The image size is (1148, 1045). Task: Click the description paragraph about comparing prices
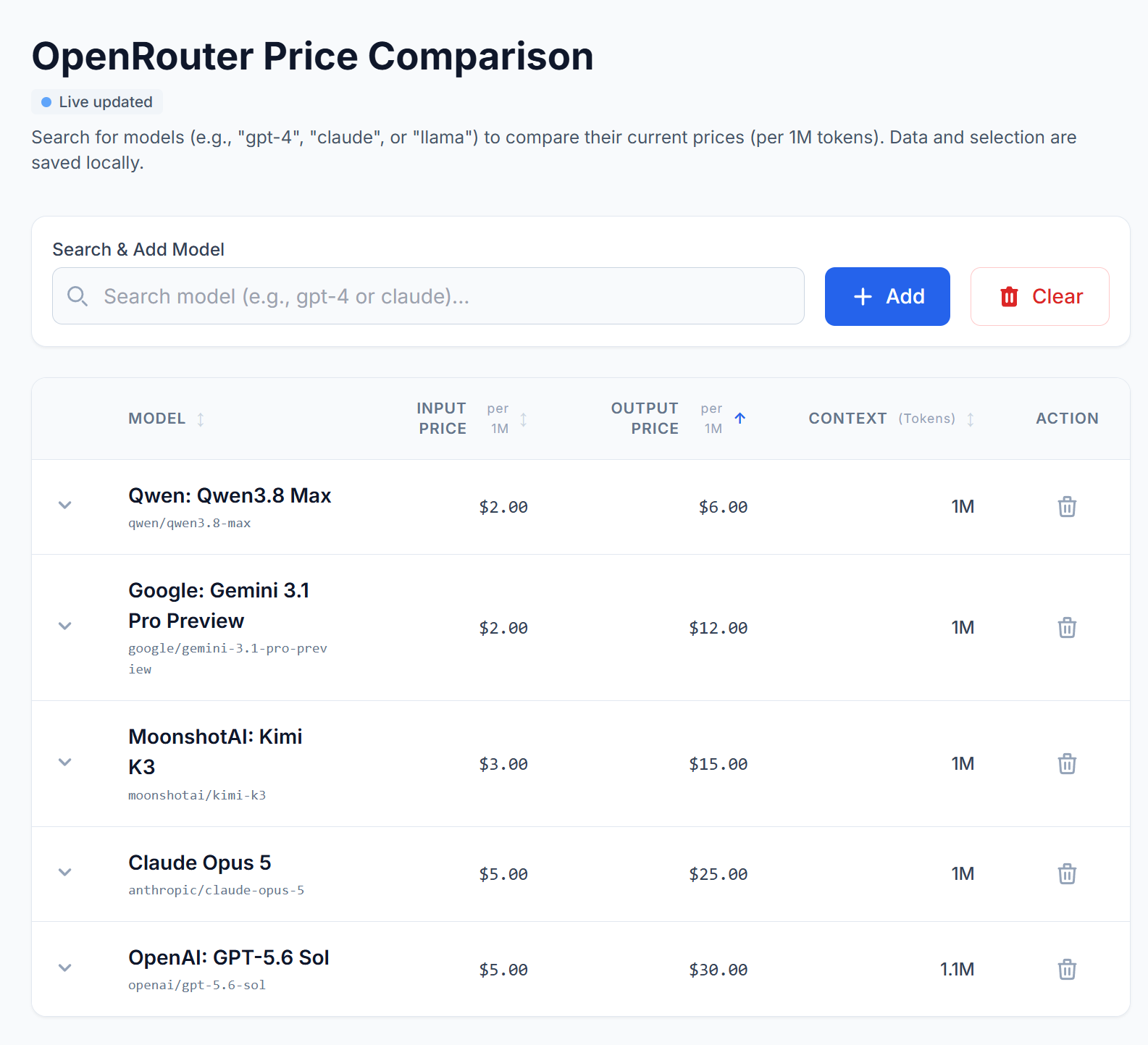554,150
